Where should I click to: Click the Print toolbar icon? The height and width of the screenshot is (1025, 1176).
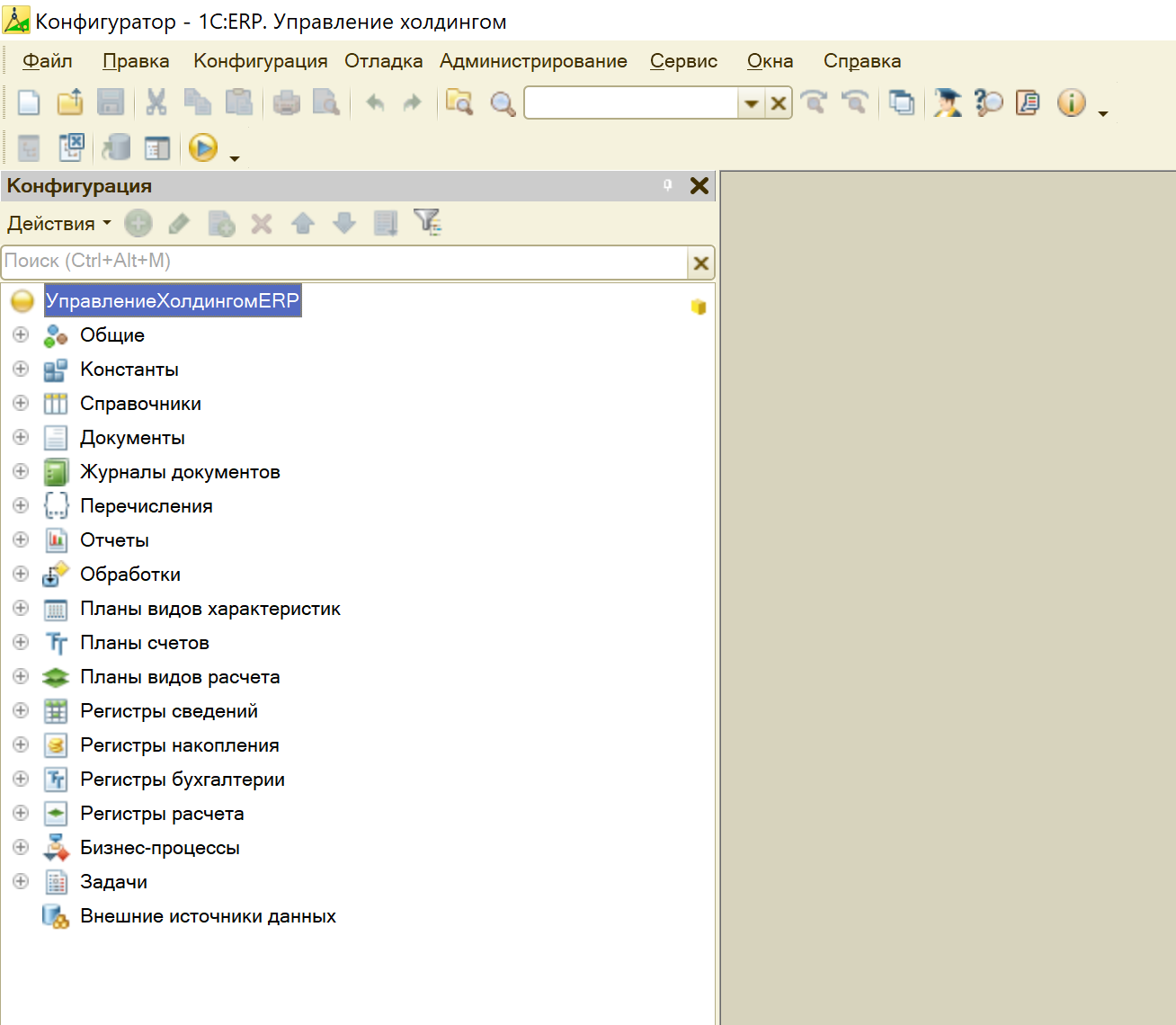(286, 103)
